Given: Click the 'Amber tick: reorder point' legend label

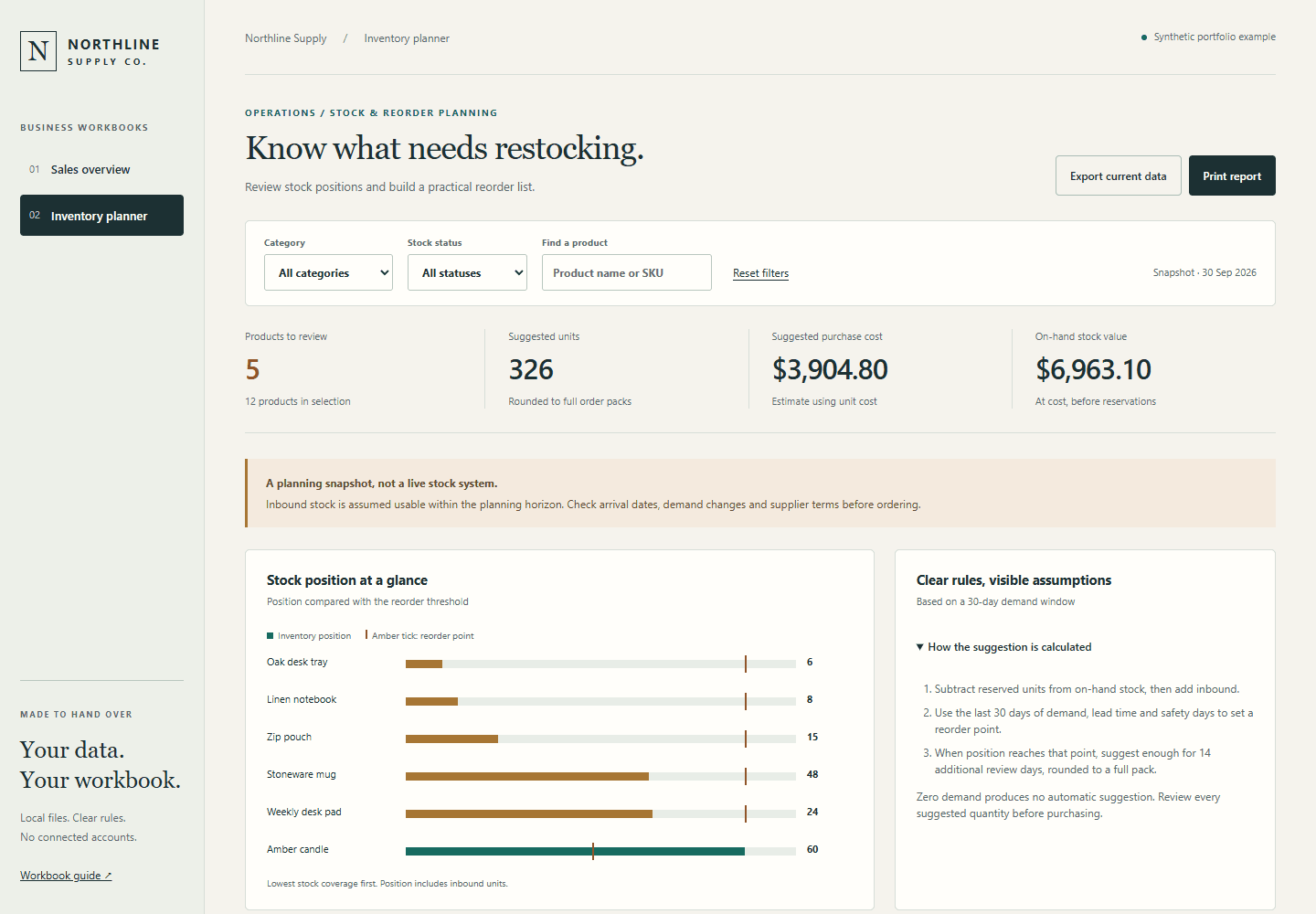Looking at the screenshot, I should click(423, 636).
